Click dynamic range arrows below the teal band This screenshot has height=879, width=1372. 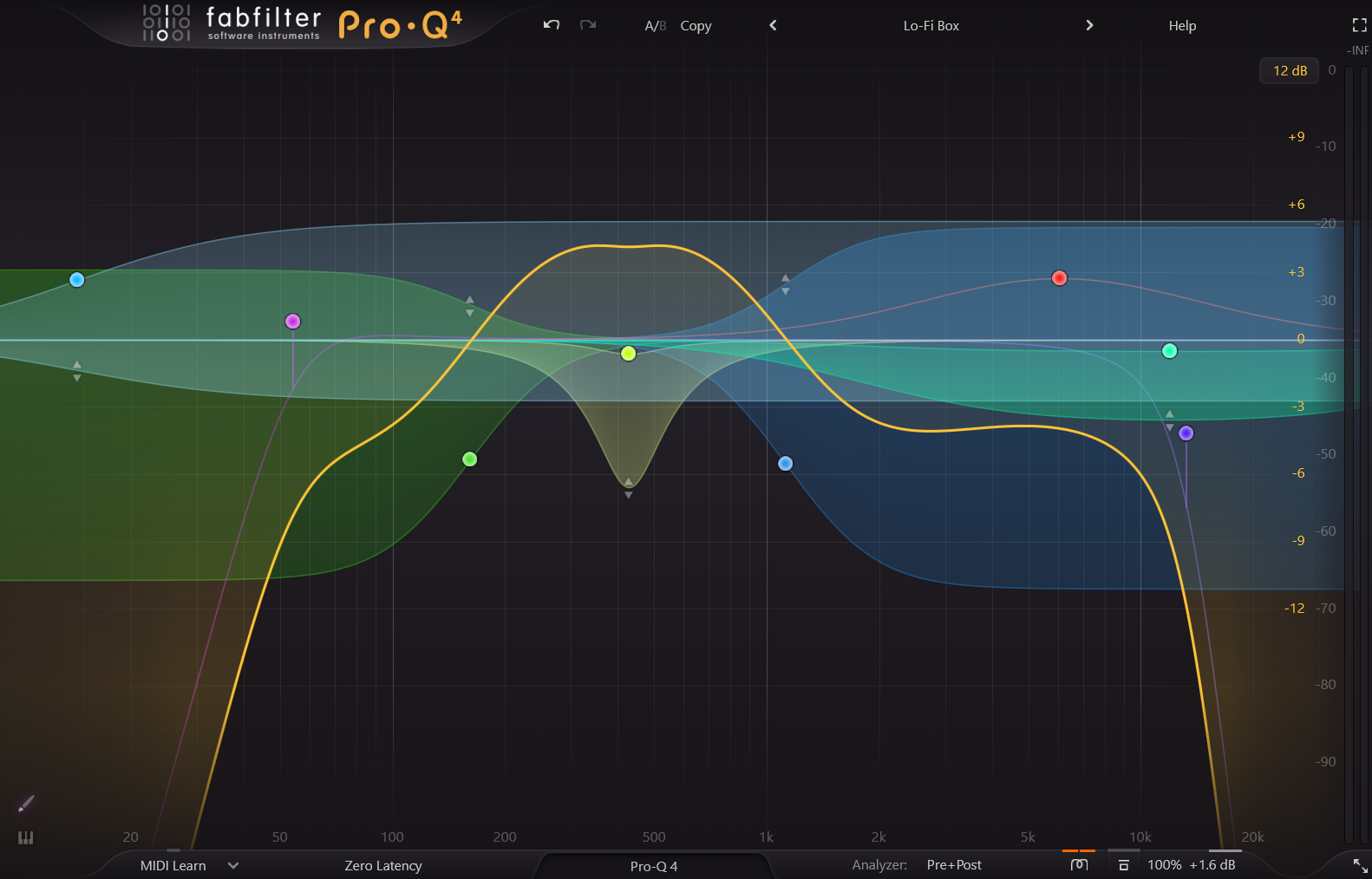1170,420
